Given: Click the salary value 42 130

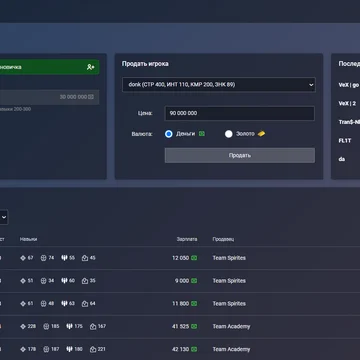Looking at the screenshot, I should click(x=181, y=349).
